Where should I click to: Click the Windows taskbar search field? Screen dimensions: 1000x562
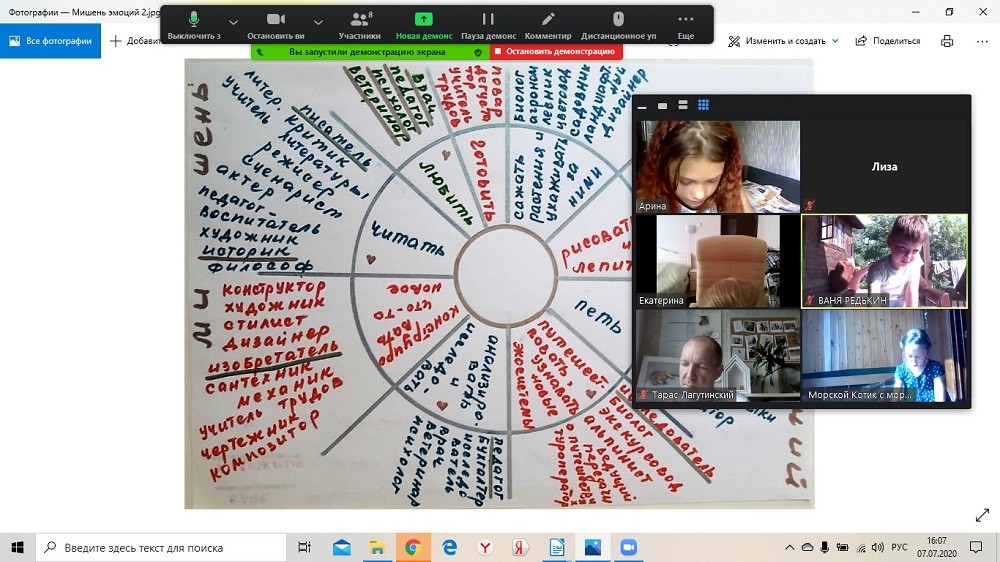(x=165, y=548)
